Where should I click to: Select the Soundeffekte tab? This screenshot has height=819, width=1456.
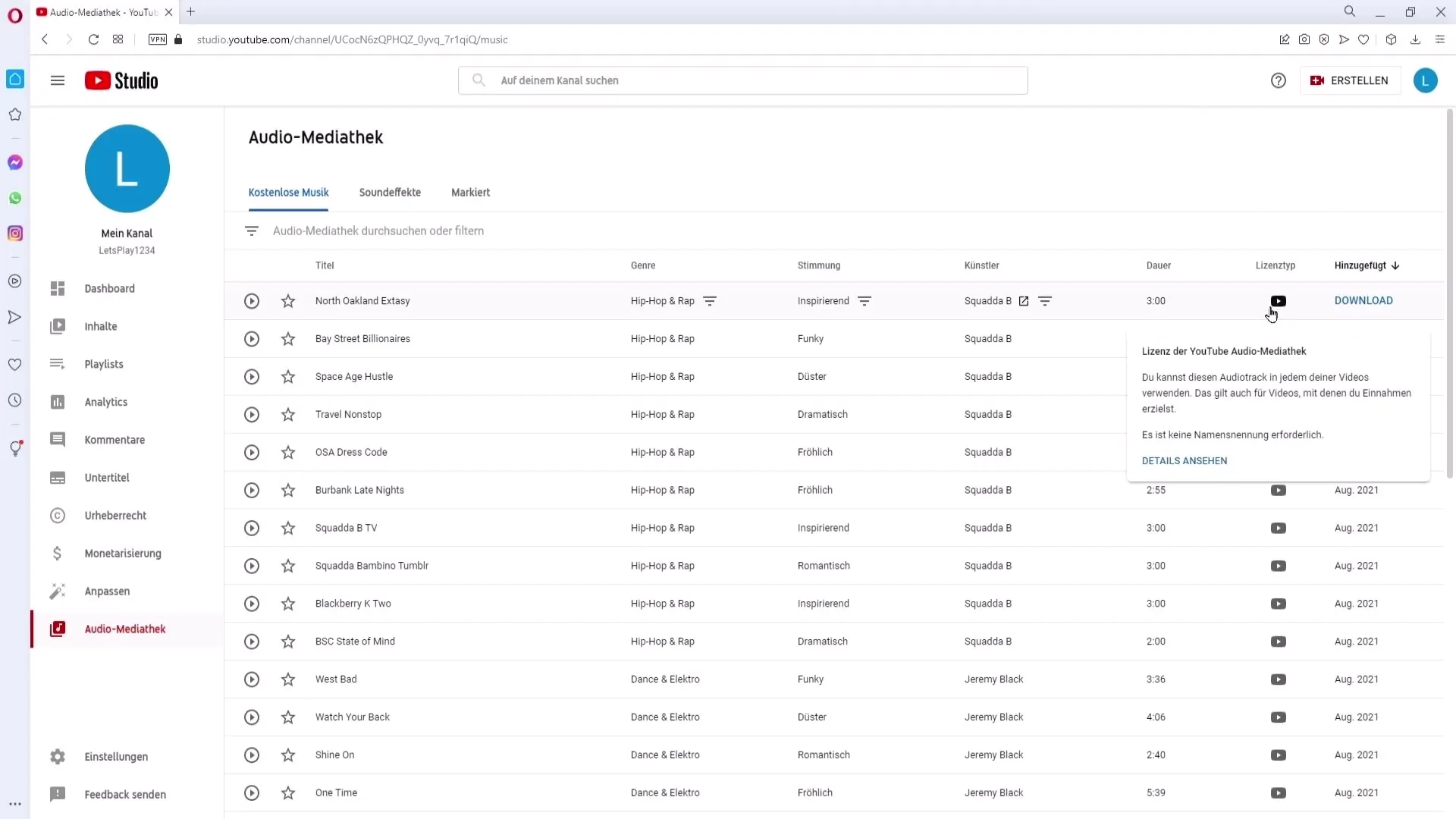pyautogui.click(x=390, y=192)
